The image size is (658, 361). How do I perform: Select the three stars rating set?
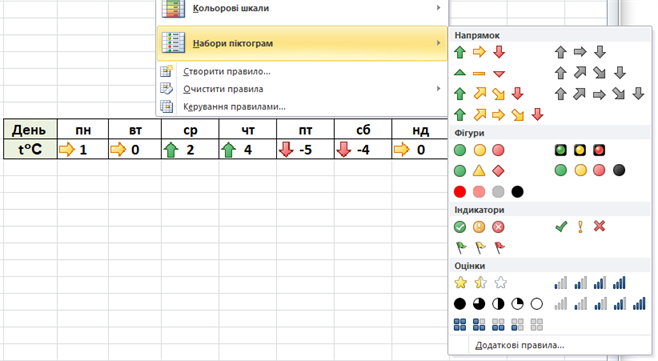pos(480,283)
